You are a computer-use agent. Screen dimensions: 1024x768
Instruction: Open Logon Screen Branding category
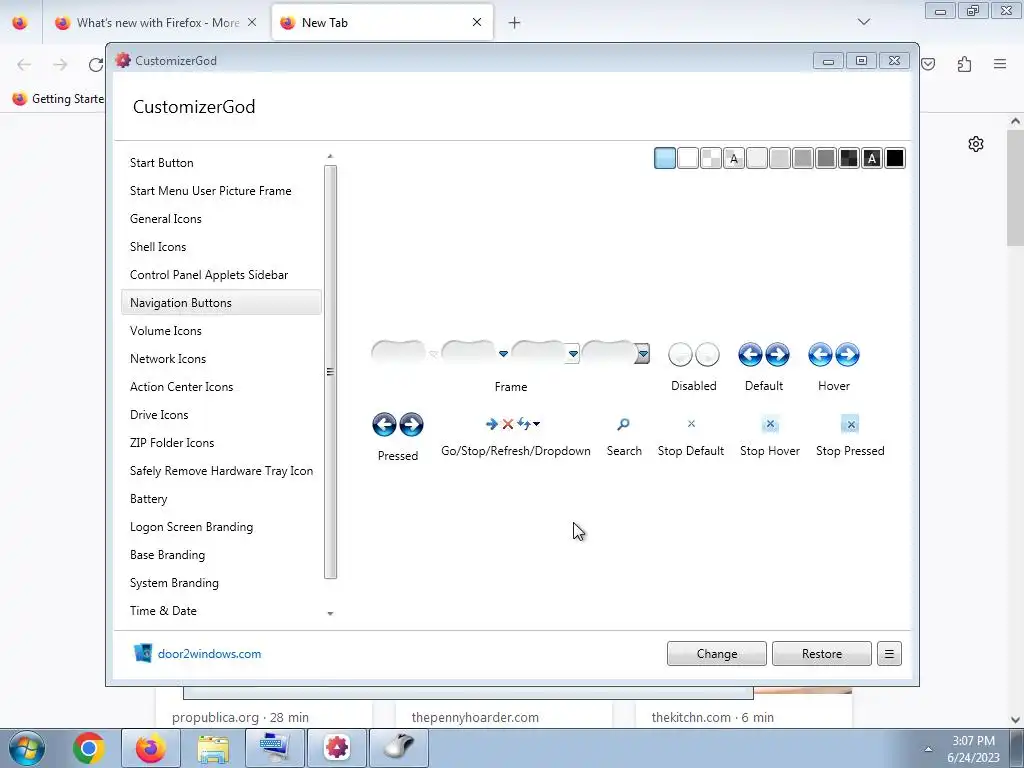(221, 527)
